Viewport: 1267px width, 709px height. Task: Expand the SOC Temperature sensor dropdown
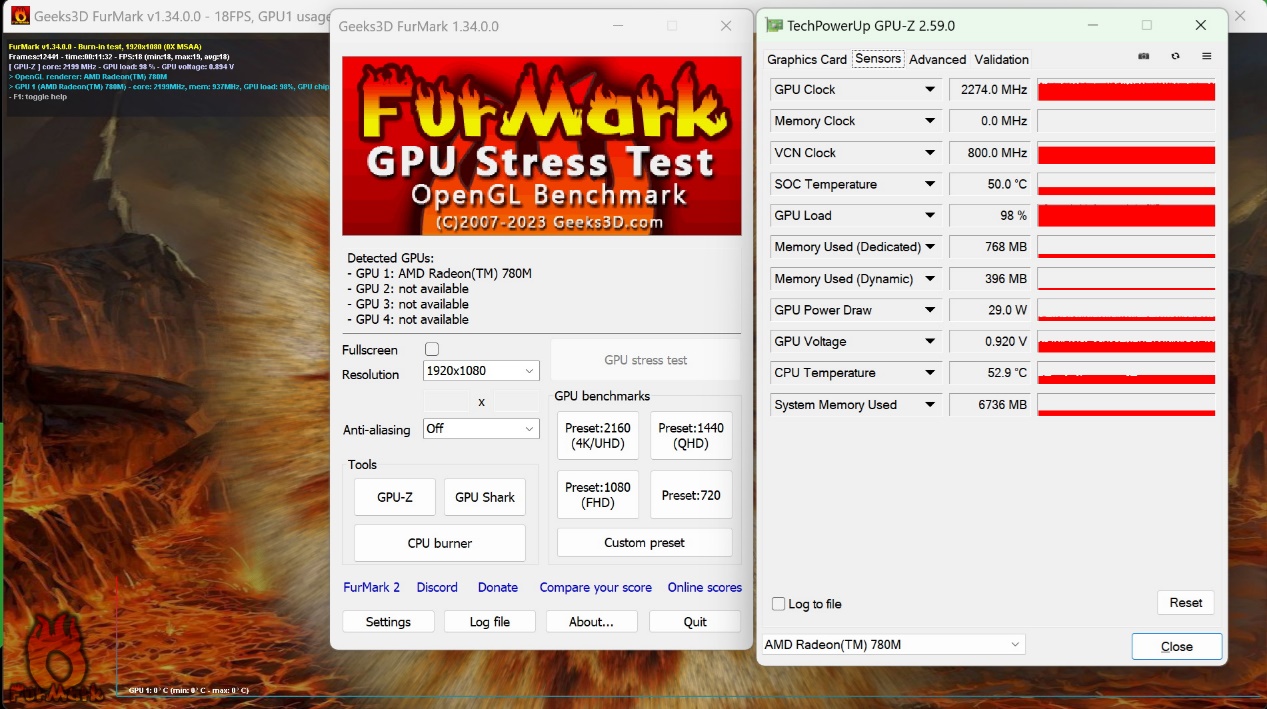tap(930, 184)
